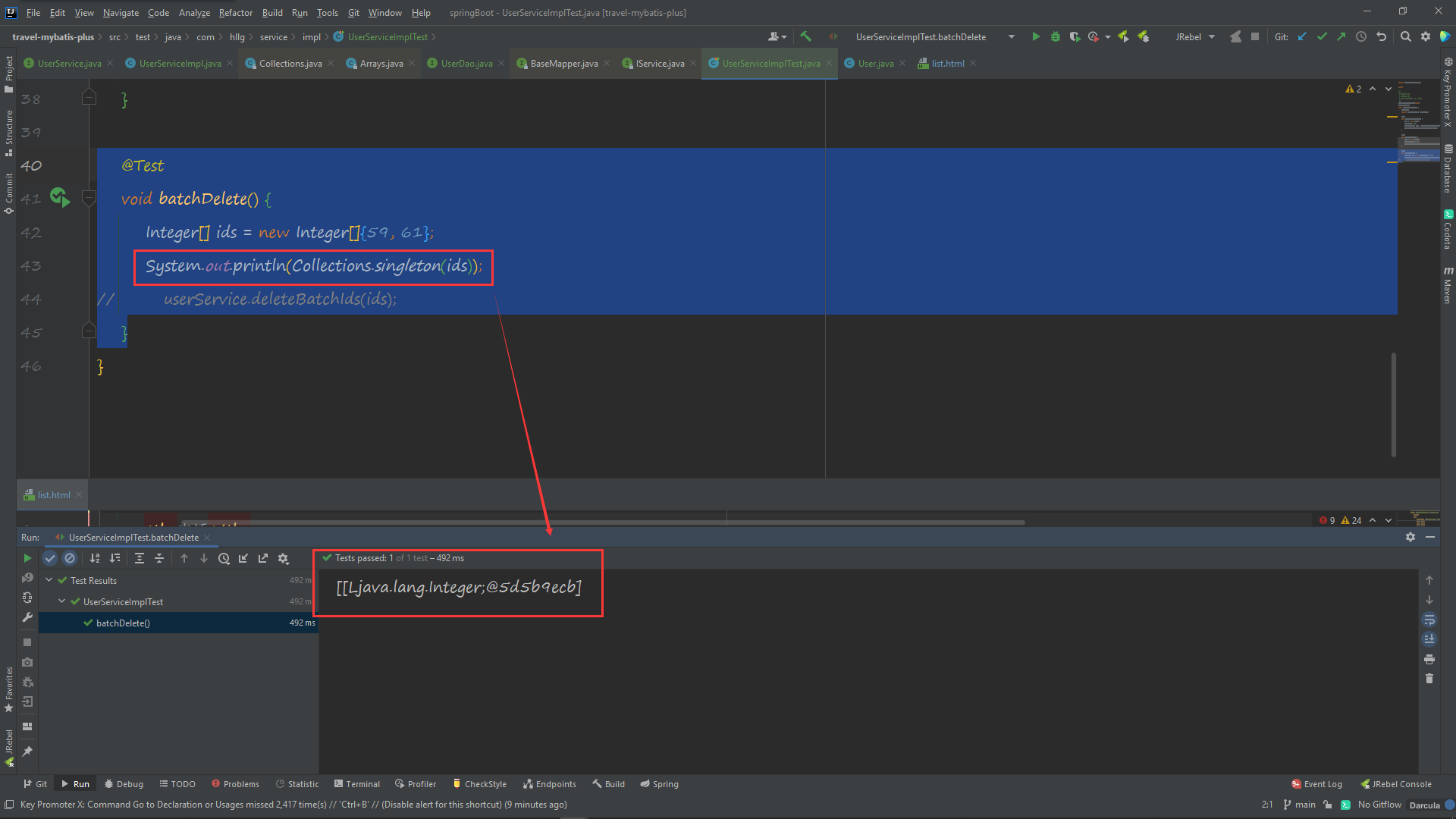Click Rerun Failed Tests icon in Run panel
Screen dimensions: 1456x819
pos(27,578)
